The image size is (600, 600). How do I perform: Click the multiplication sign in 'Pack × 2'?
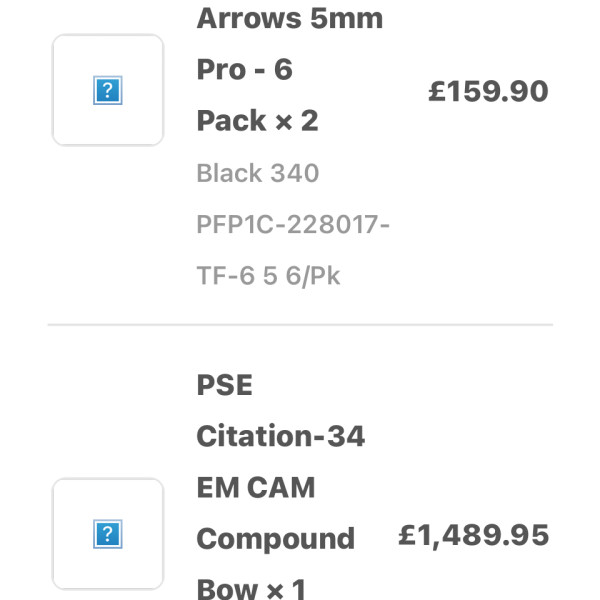tap(284, 123)
